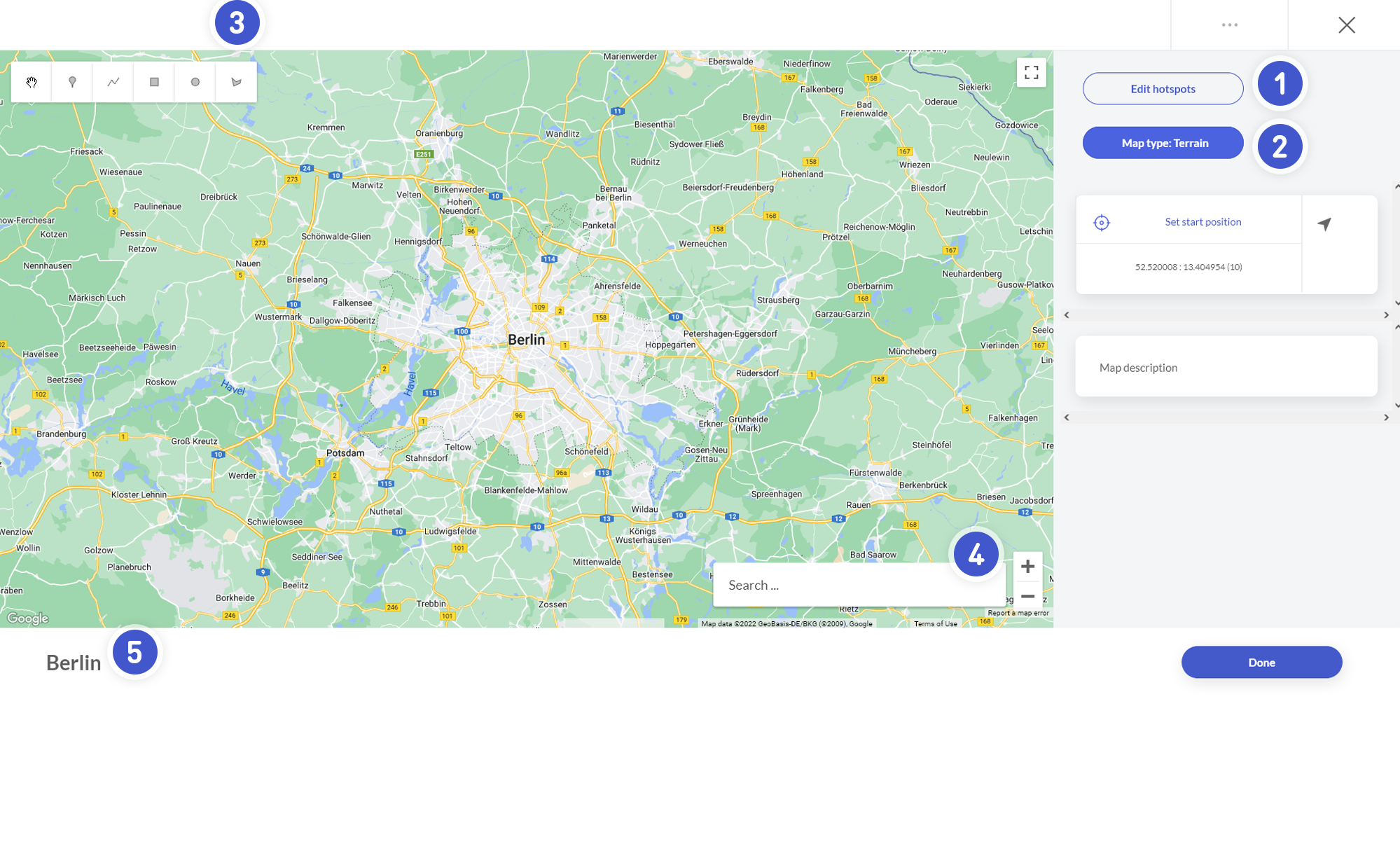Open the three-dots more options menu

1229,25
